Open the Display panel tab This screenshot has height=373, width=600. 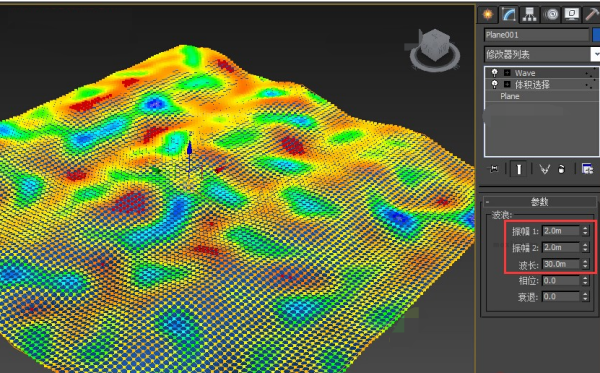572,15
